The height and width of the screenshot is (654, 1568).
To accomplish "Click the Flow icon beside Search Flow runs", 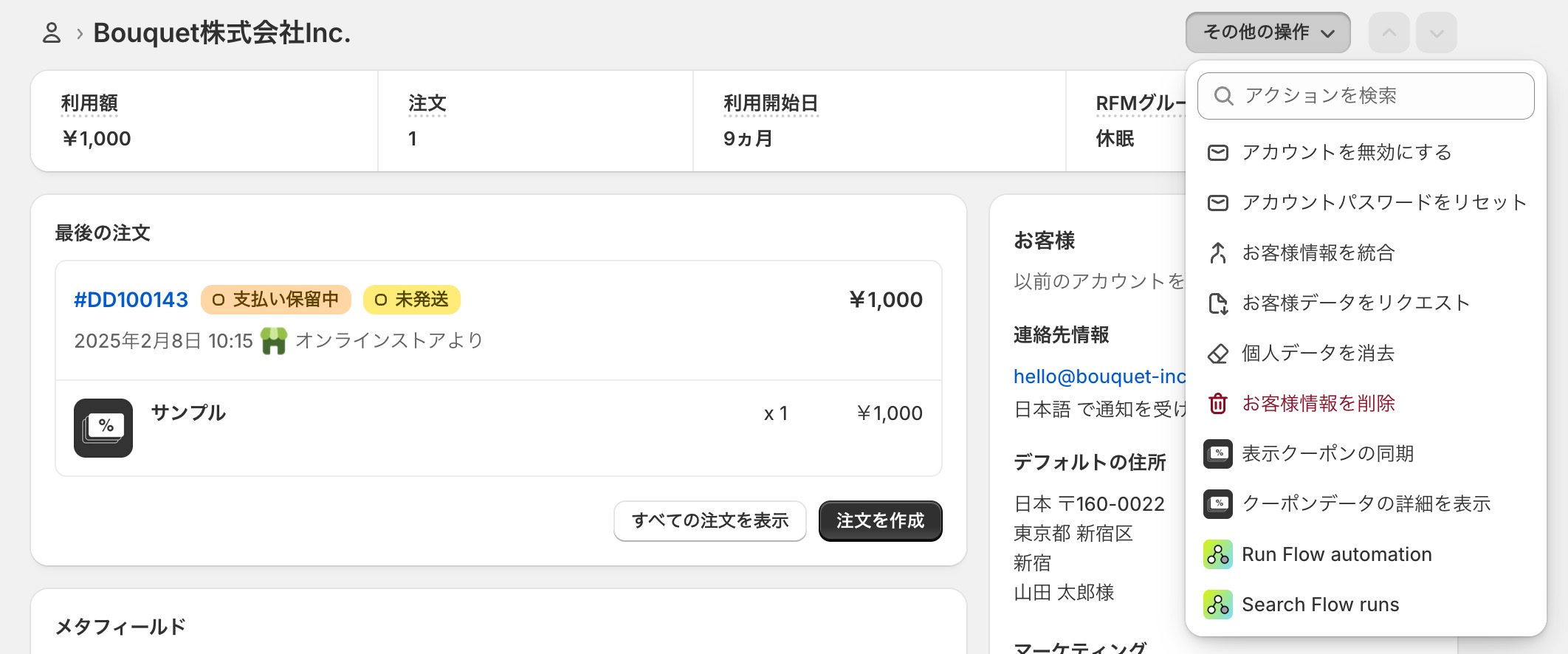I will pos(1217,605).
